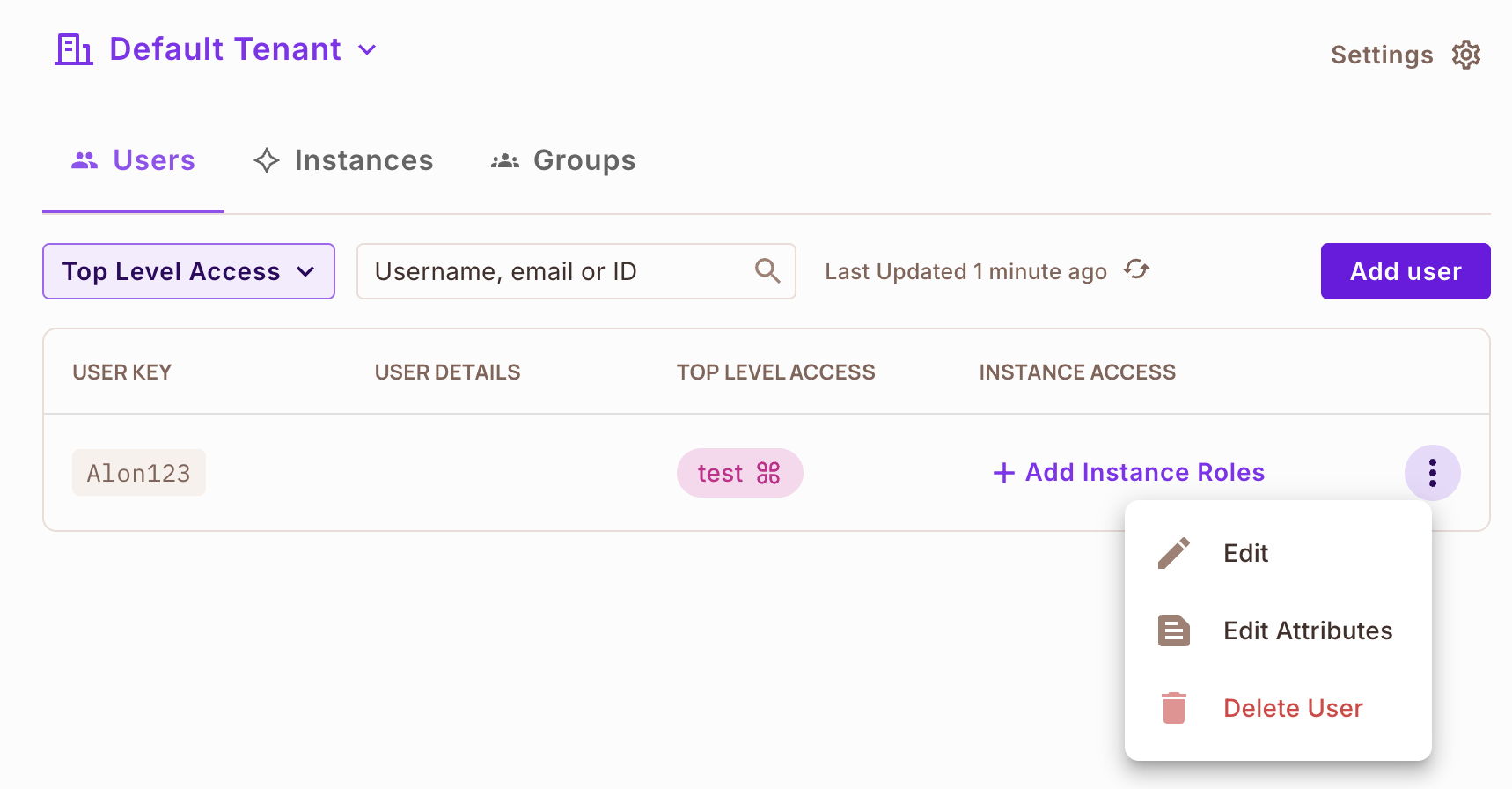The image size is (1512, 789).
Task: Click the Add Instance Roles link
Action: click(x=1129, y=473)
